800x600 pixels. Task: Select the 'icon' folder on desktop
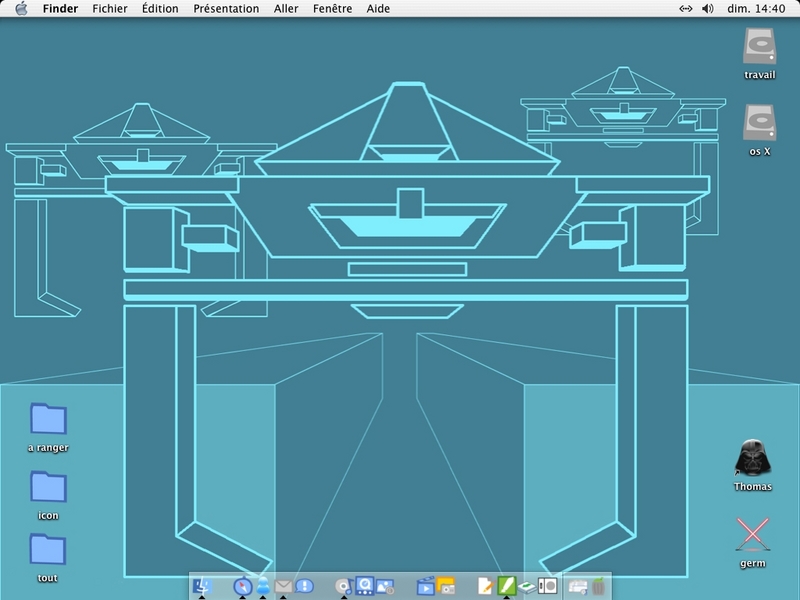click(x=48, y=487)
